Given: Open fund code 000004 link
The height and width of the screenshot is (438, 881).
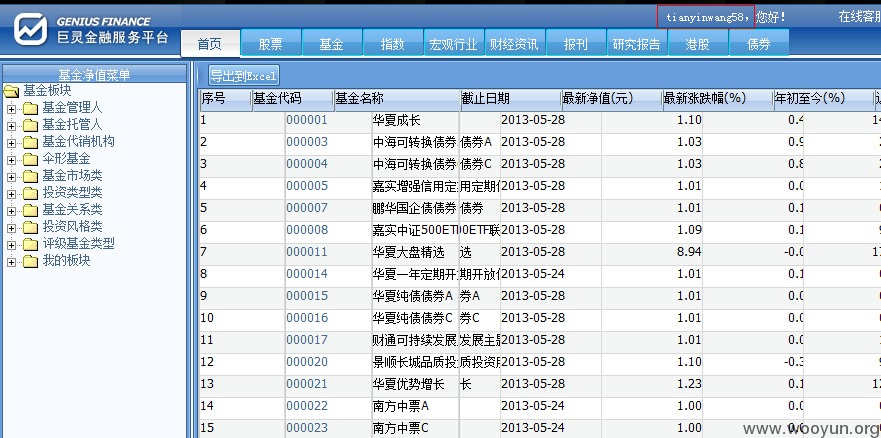Looking at the screenshot, I should click(x=307, y=164).
